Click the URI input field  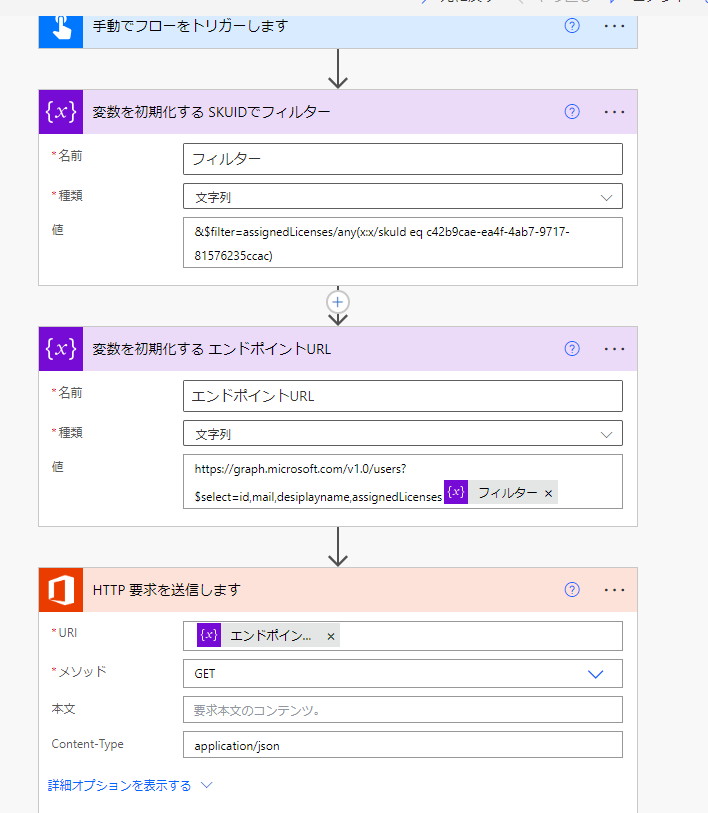tap(402, 636)
